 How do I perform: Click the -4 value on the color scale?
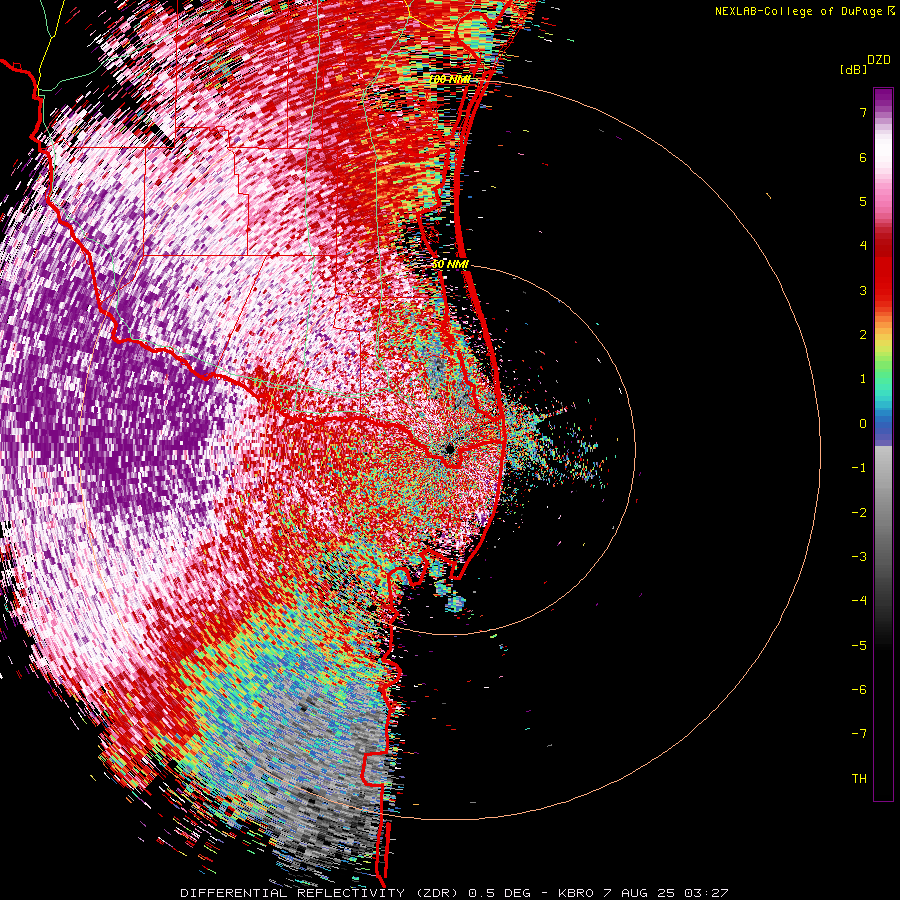[x=859, y=601]
